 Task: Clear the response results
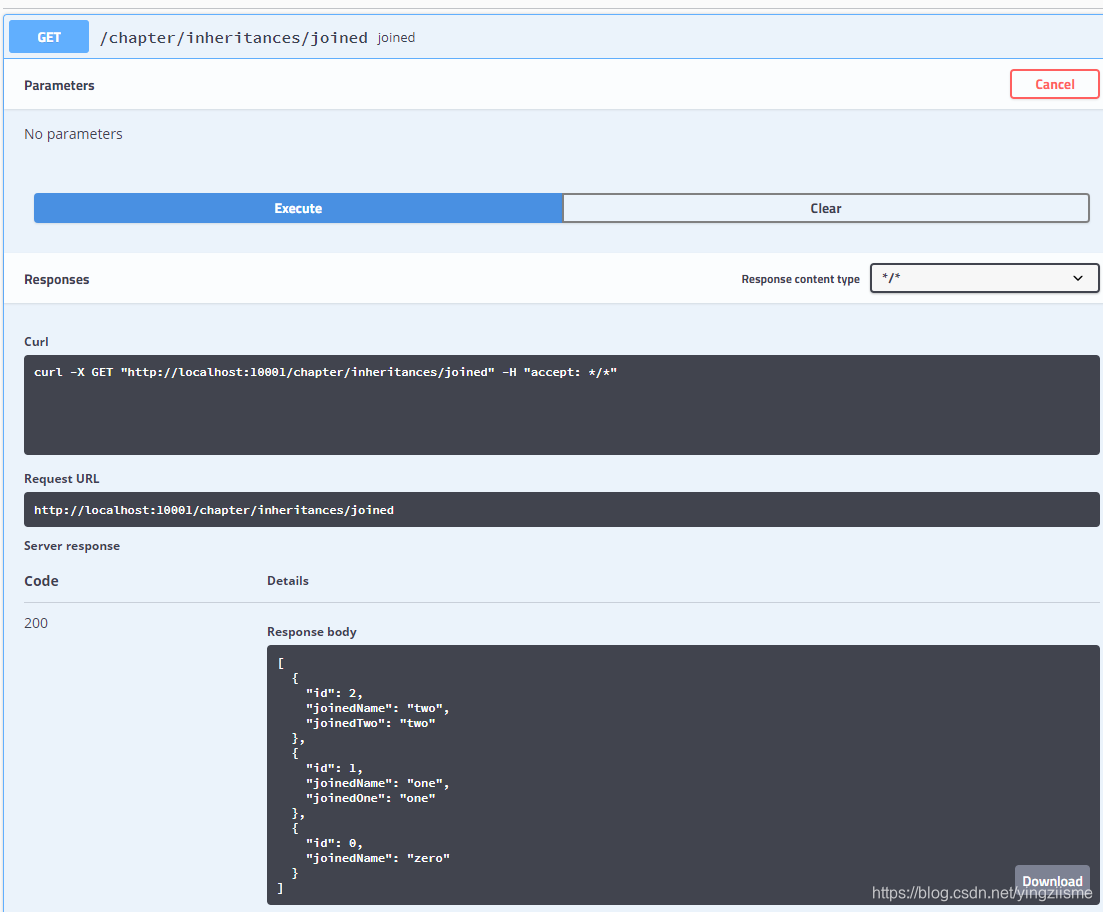tap(826, 208)
